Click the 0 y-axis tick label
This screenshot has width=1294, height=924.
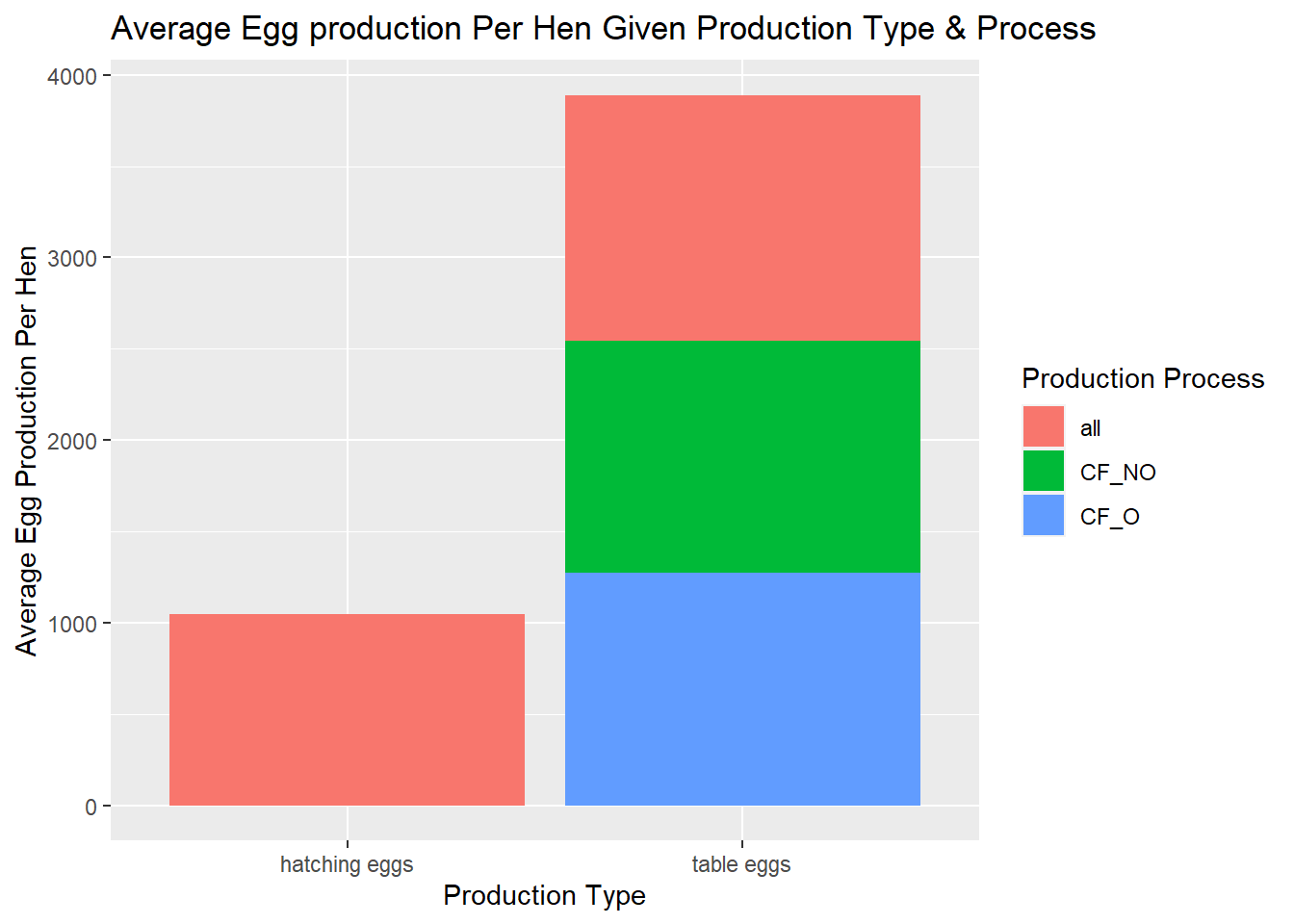pos(91,807)
